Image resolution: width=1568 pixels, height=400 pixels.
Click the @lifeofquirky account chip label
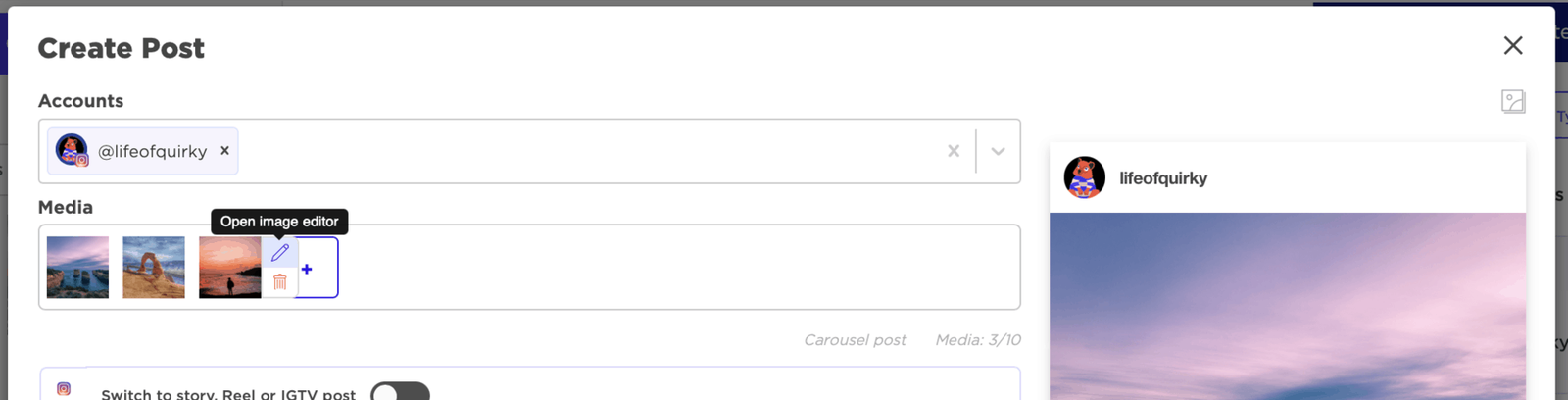pos(153,151)
